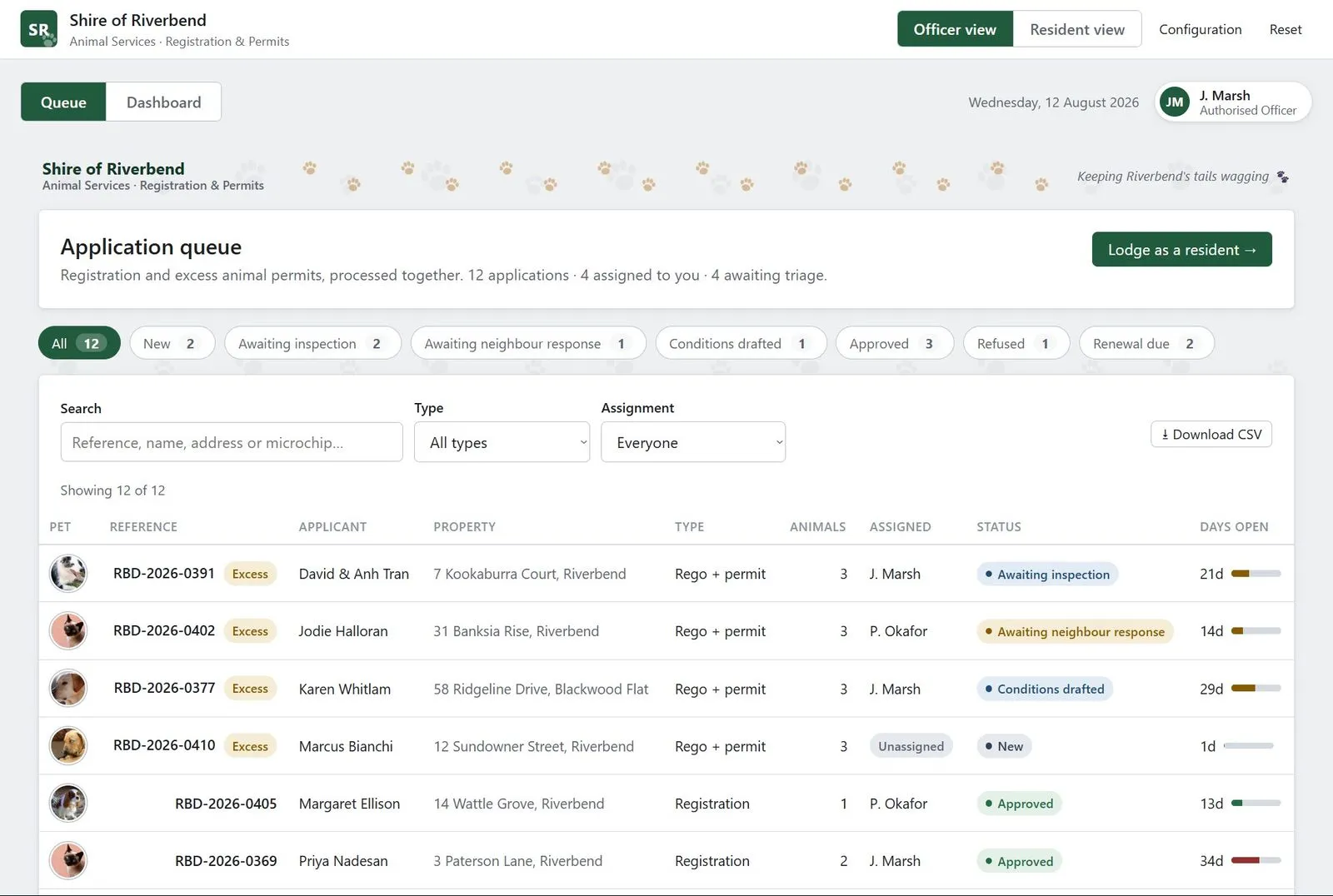1333x896 pixels.
Task: Focus the search reference input field
Action: pyautogui.click(x=232, y=442)
